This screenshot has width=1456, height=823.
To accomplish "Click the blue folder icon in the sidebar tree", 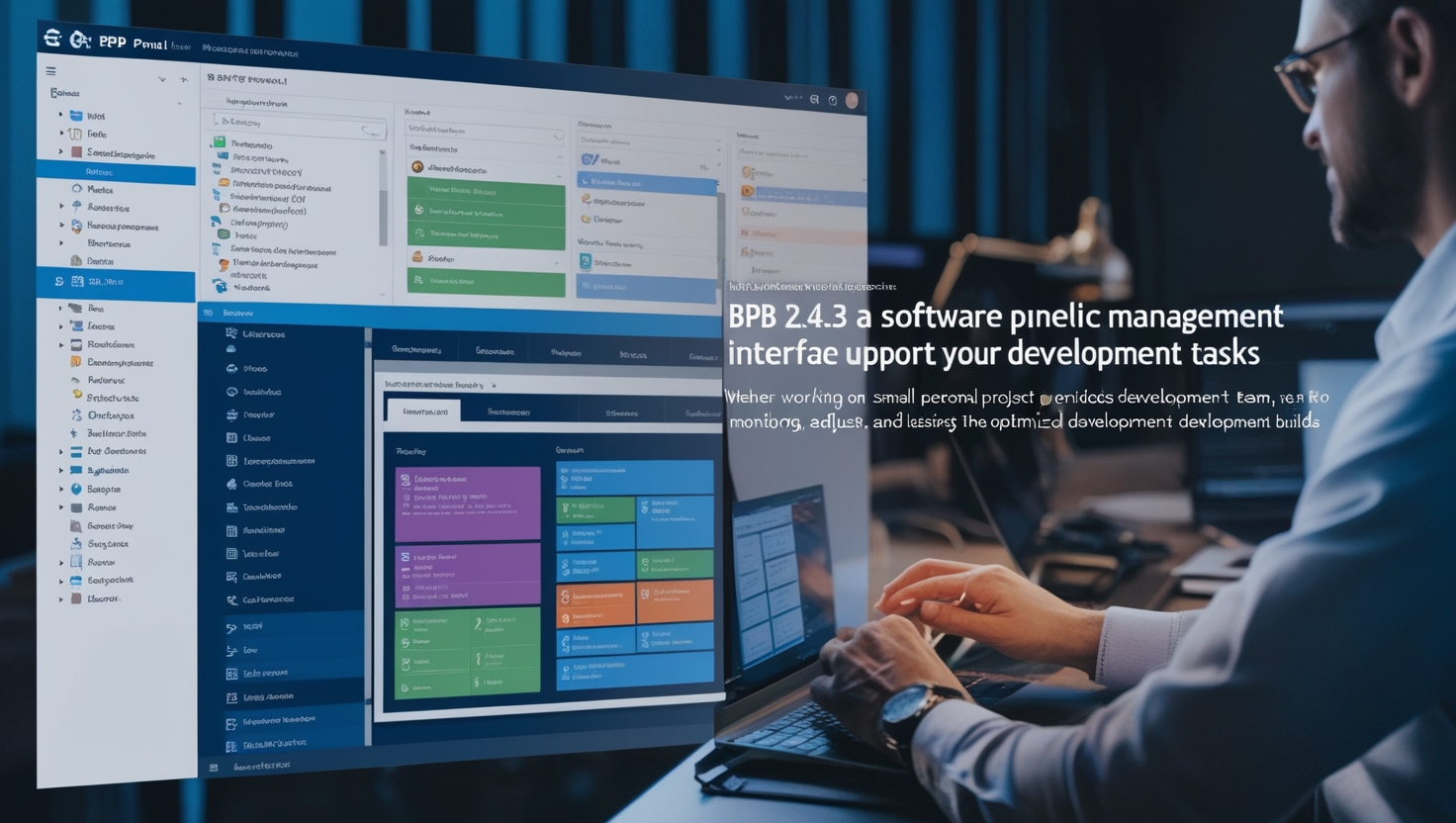I will coord(76,116).
